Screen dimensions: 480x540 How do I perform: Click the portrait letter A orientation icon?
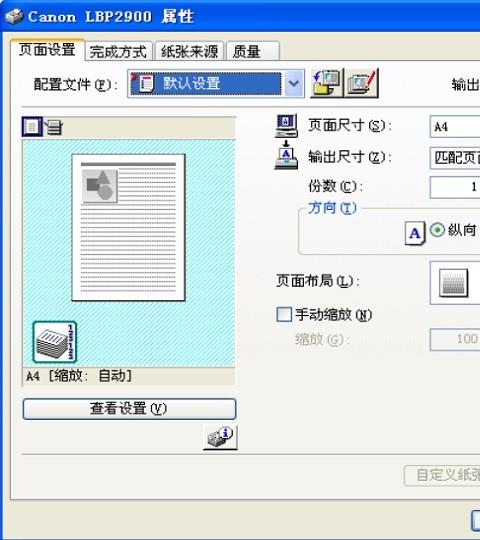(415, 233)
